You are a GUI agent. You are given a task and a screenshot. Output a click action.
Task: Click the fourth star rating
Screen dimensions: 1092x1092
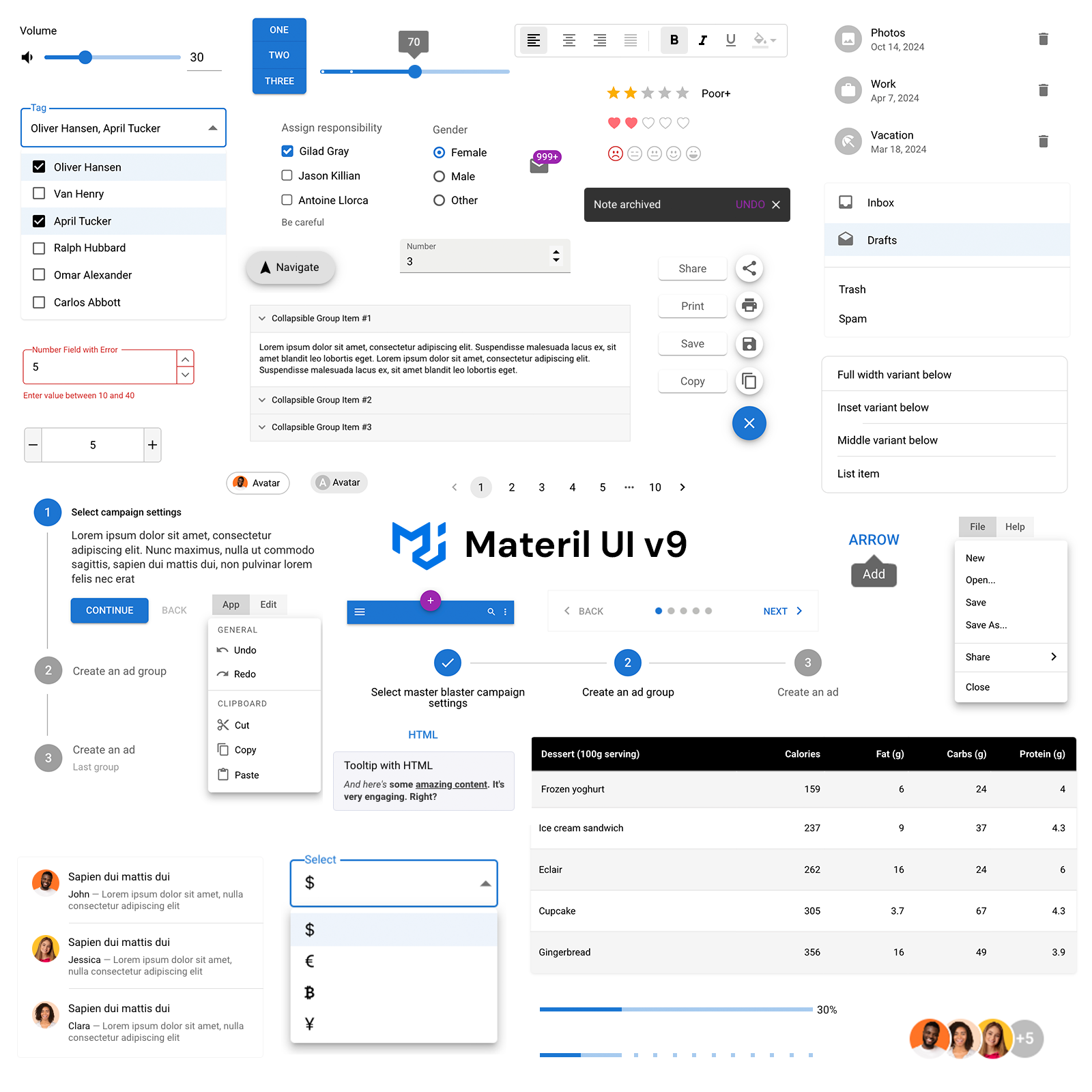pos(665,93)
